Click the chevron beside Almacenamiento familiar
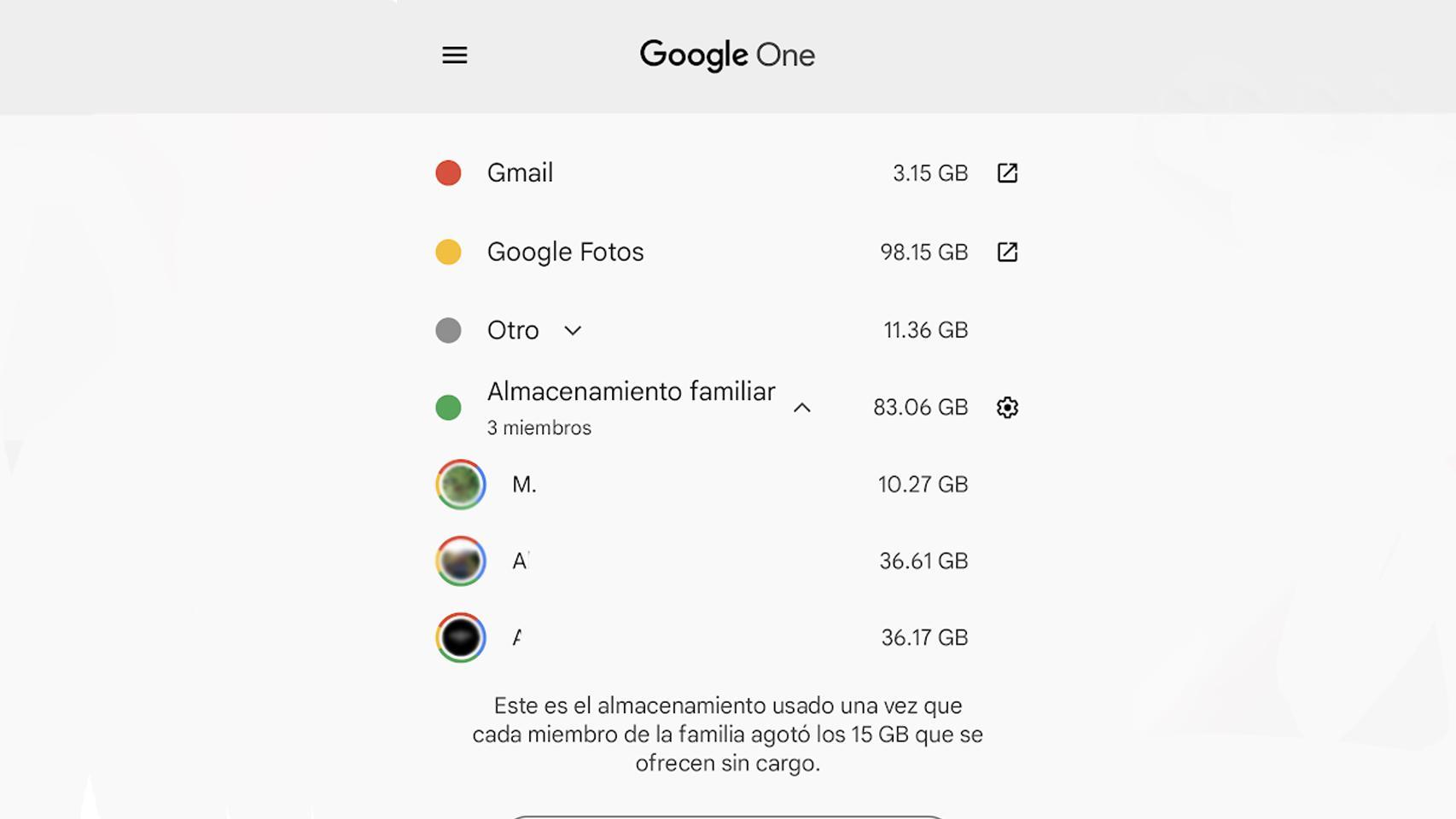Image resolution: width=1456 pixels, height=819 pixels. [x=801, y=409]
